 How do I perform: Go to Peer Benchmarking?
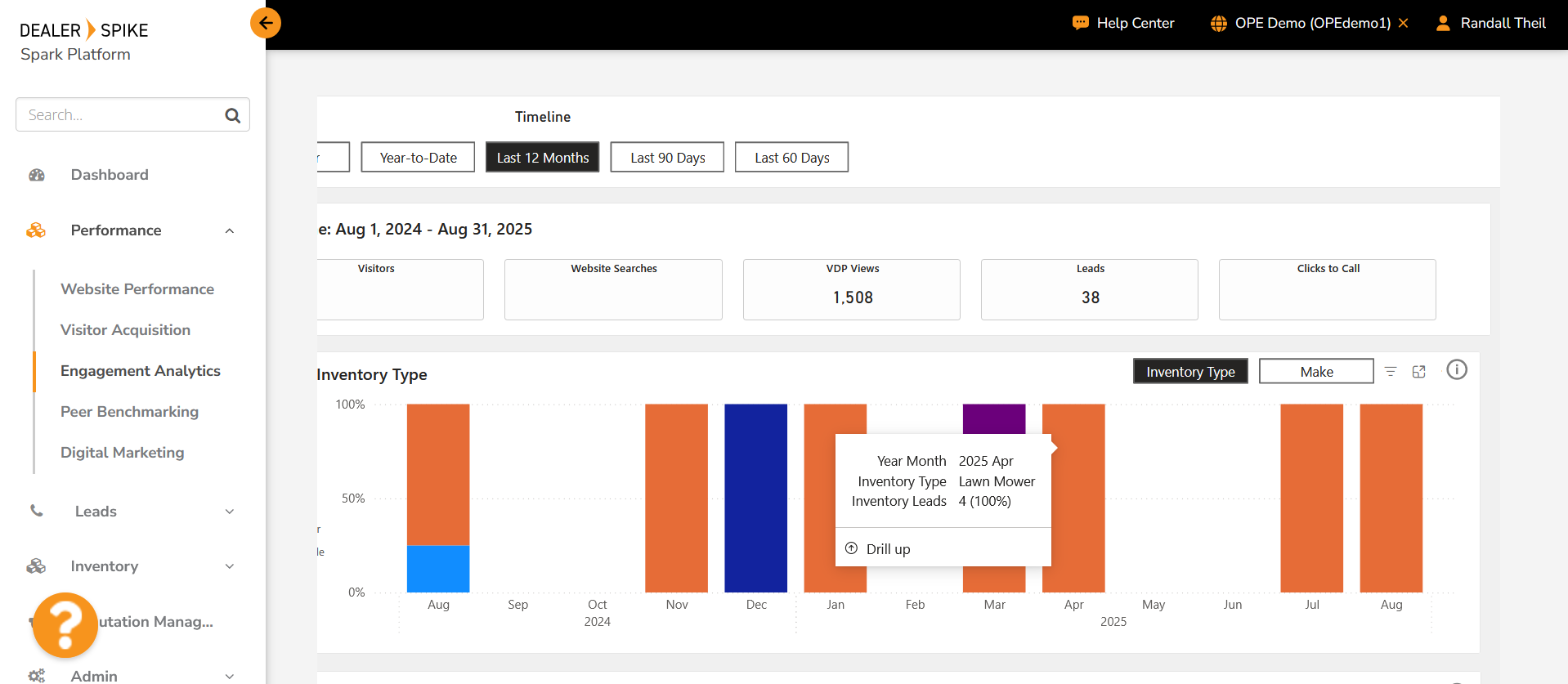click(x=129, y=412)
